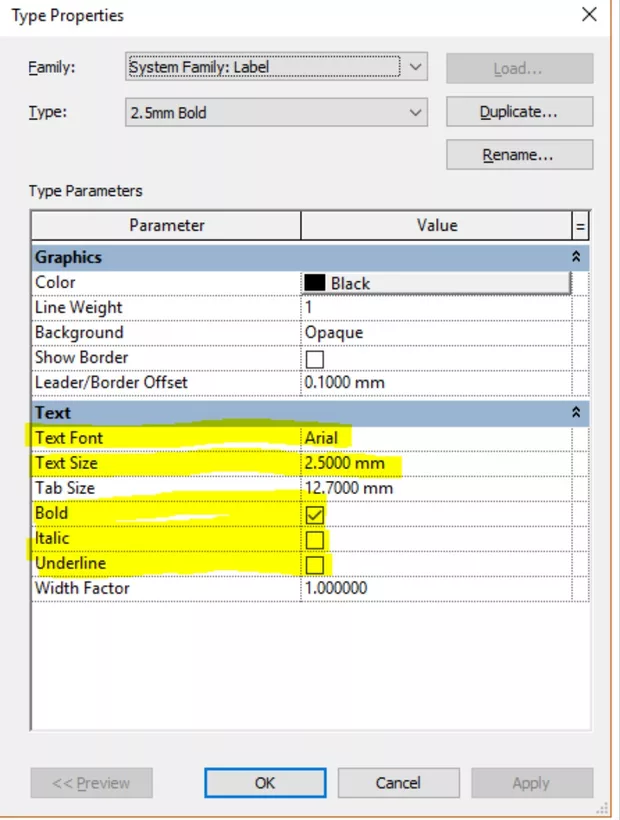Click the Rename button
620x820 pixels.
tap(520, 155)
